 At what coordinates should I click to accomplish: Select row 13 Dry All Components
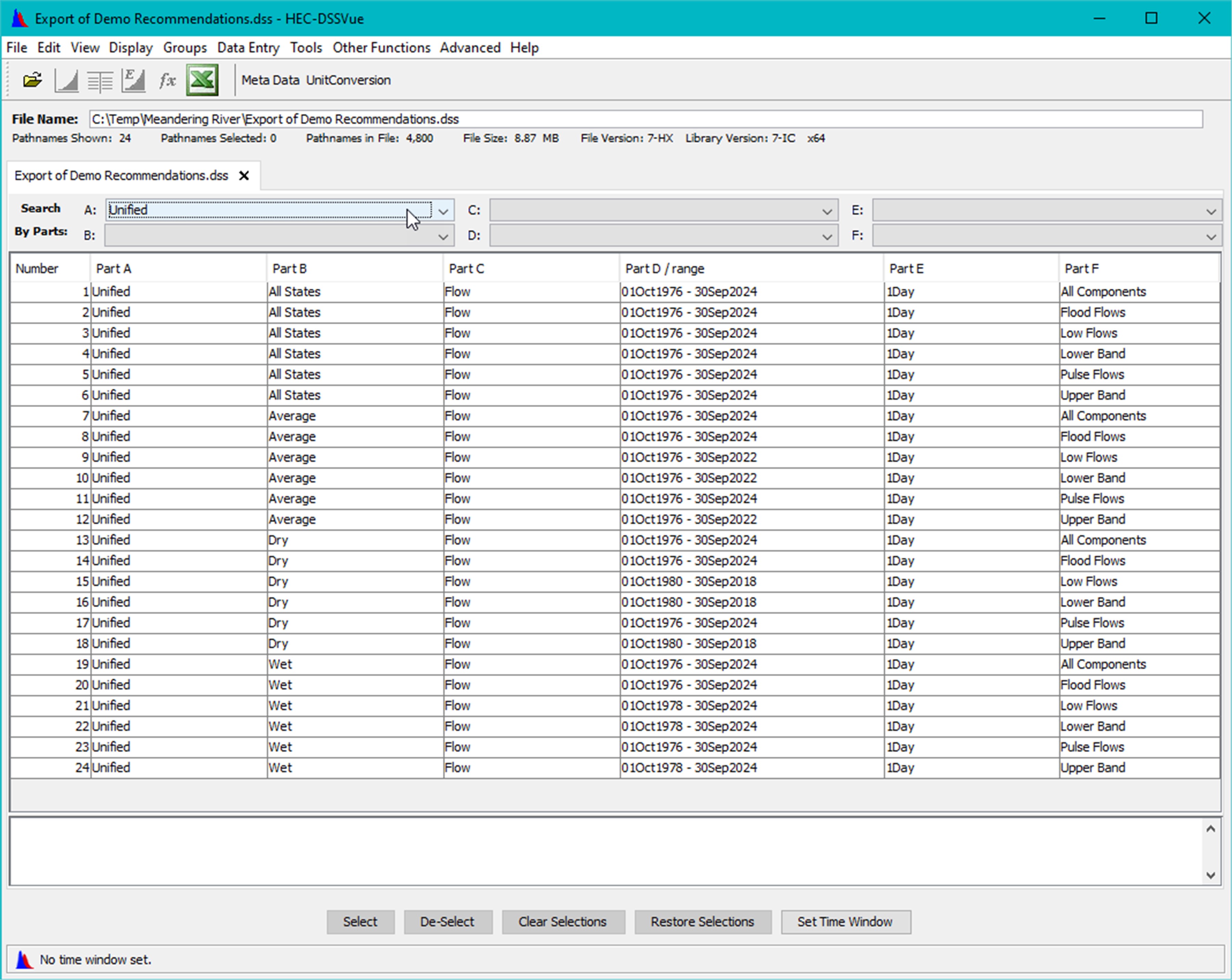615,540
